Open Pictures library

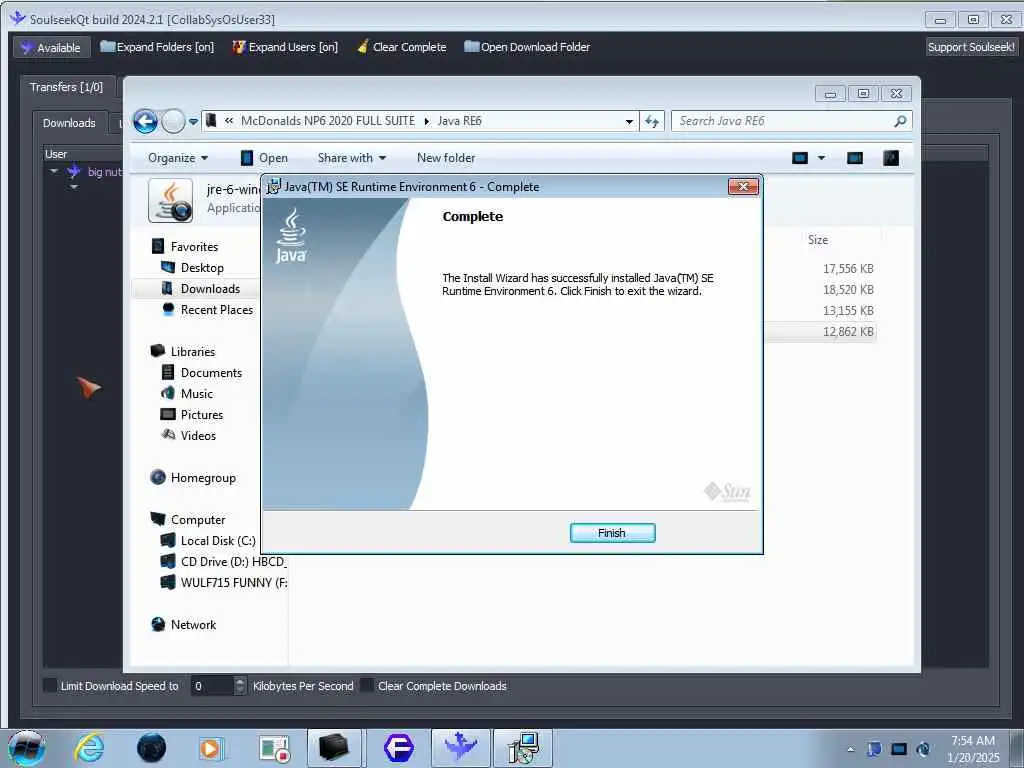201,415
